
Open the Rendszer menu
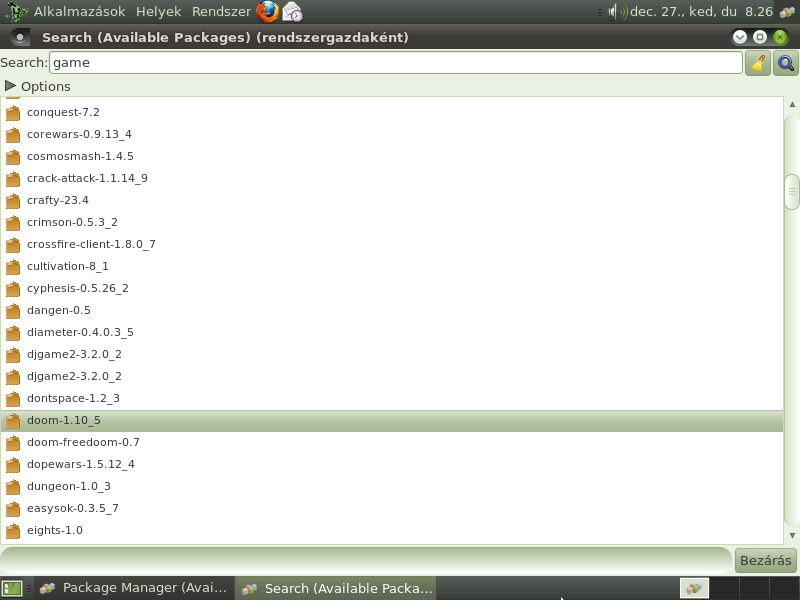(x=221, y=11)
